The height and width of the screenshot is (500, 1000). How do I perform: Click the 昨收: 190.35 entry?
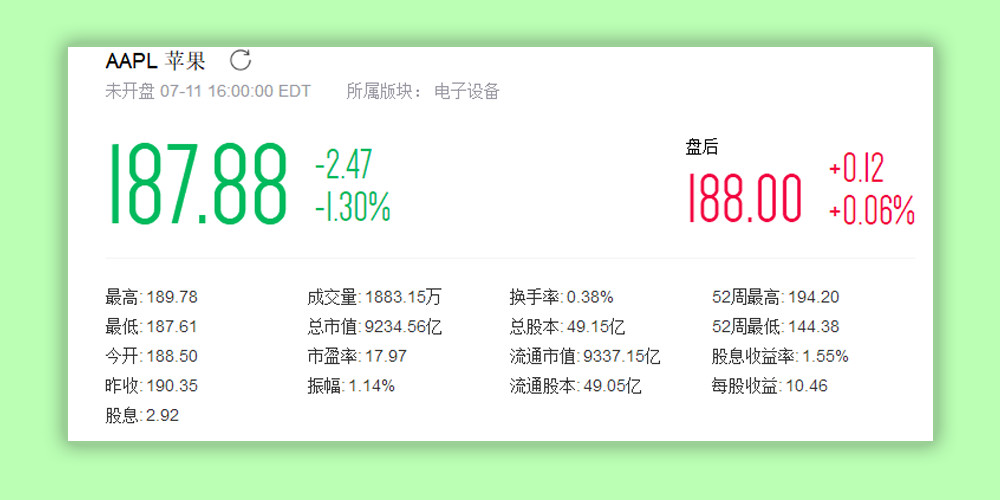tap(151, 386)
